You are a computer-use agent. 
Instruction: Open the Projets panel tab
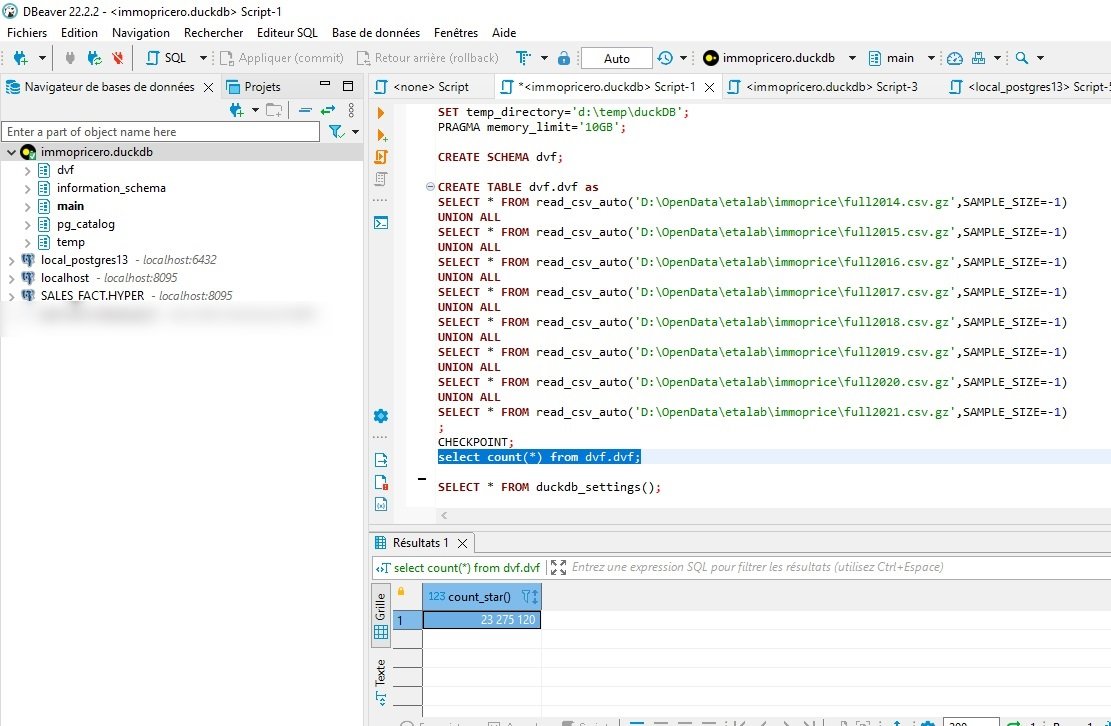(x=254, y=87)
